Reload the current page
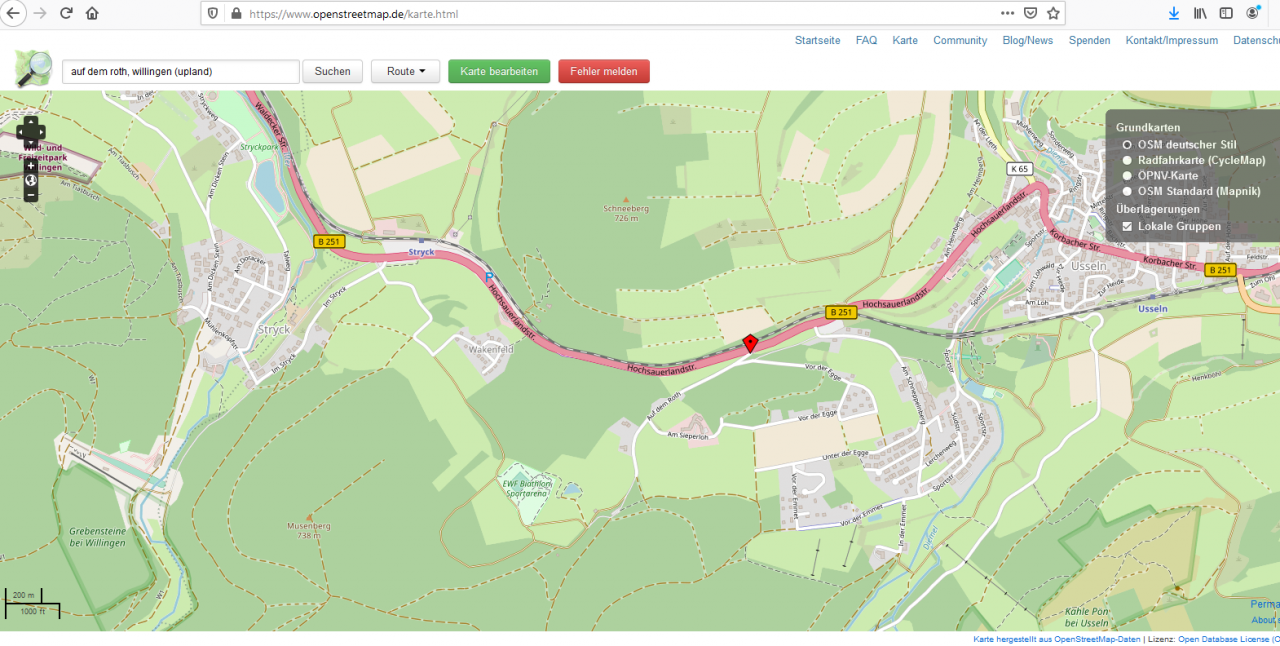The image size is (1280, 646). point(66,14)
